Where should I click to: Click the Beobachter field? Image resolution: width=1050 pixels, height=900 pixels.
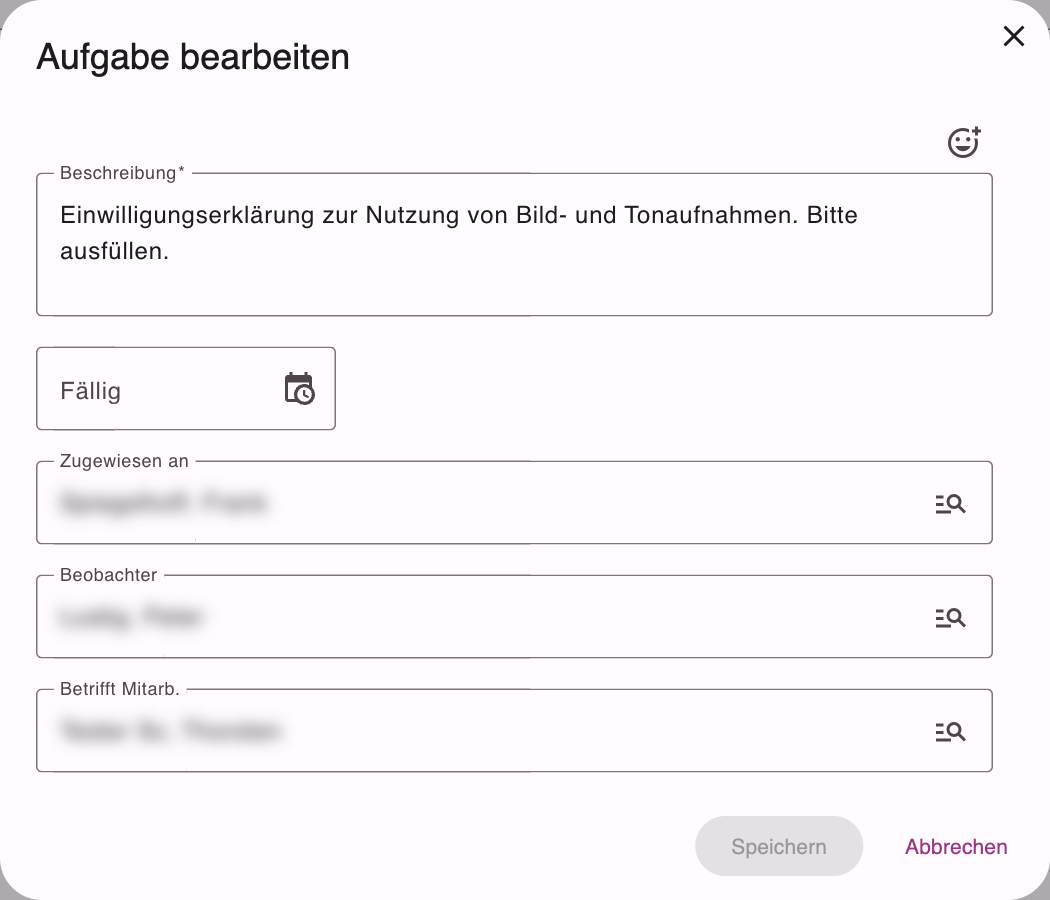pos(514,616)
